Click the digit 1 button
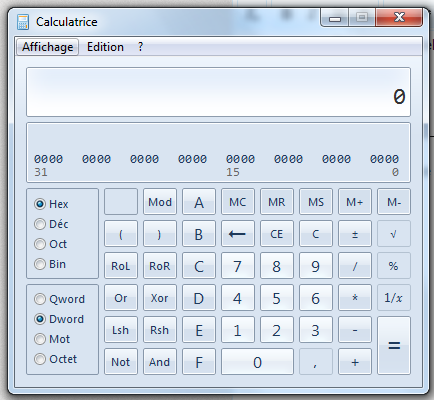Viewport: 434px width, 400px height. pos(238,330)
